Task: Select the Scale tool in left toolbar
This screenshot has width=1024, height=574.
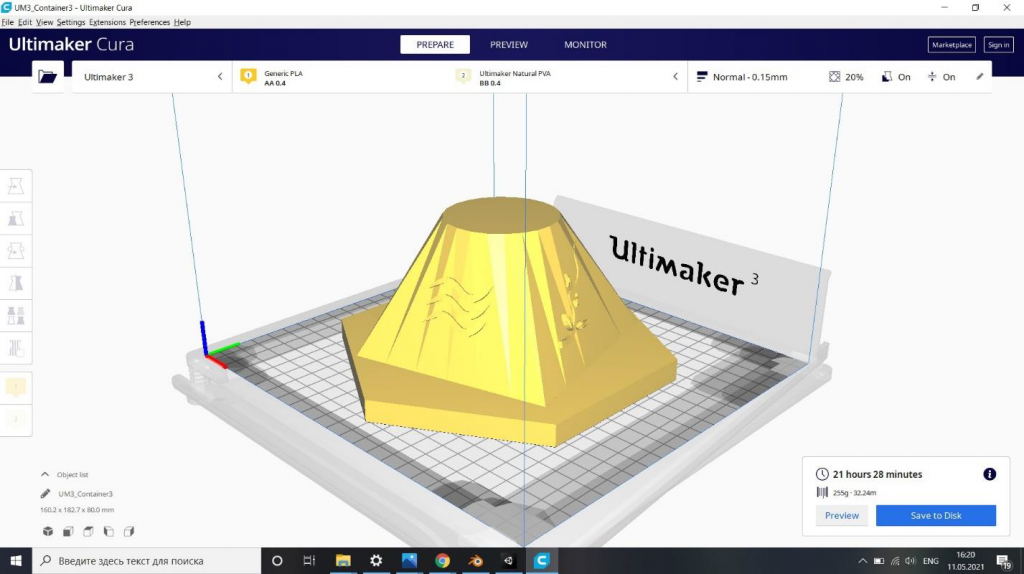Action: pos(16,219)
